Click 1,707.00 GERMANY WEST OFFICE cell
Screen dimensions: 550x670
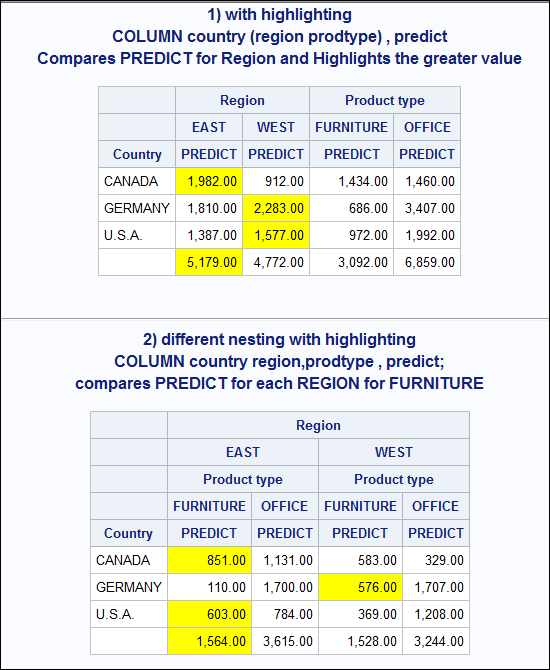[436, 587]
